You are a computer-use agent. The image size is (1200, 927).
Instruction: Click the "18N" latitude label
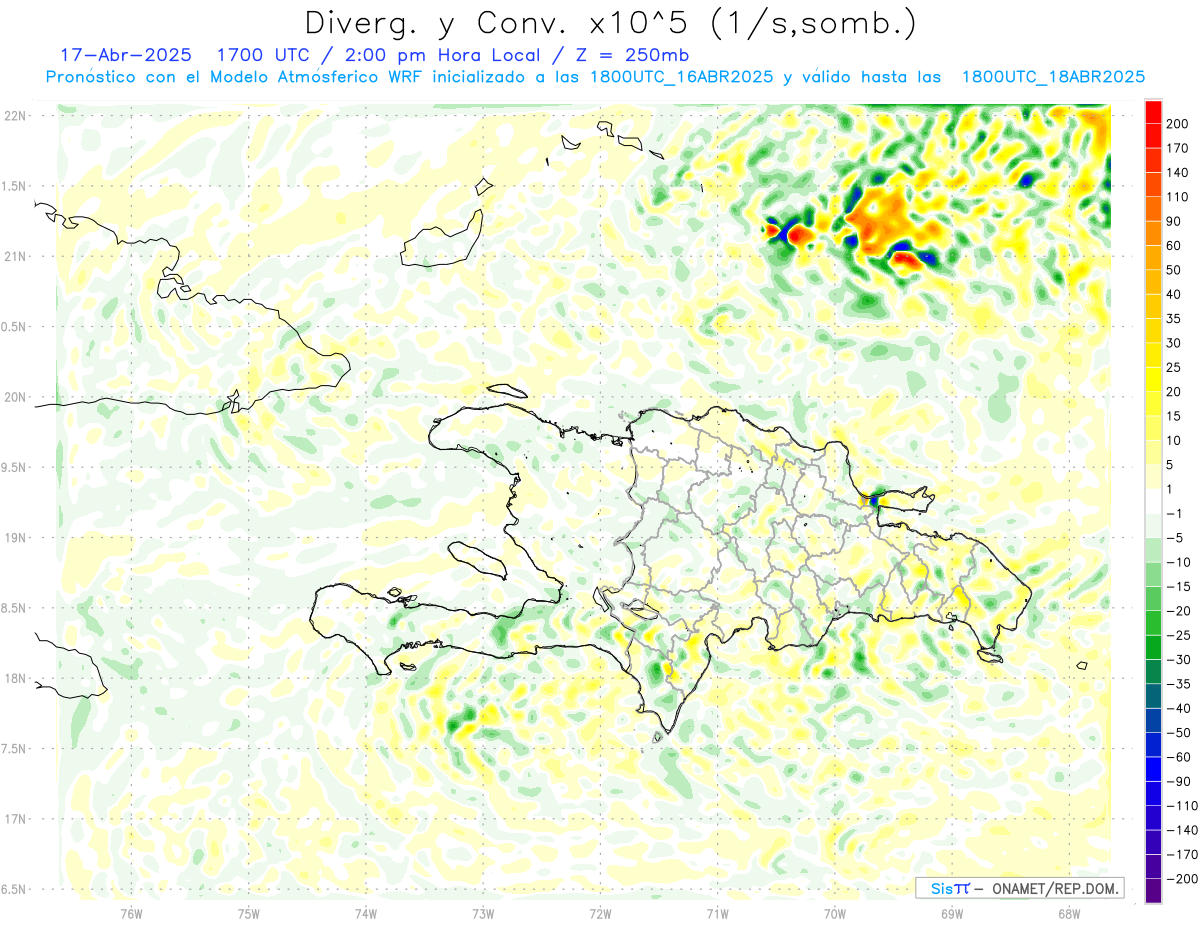(x=16, y=678)
